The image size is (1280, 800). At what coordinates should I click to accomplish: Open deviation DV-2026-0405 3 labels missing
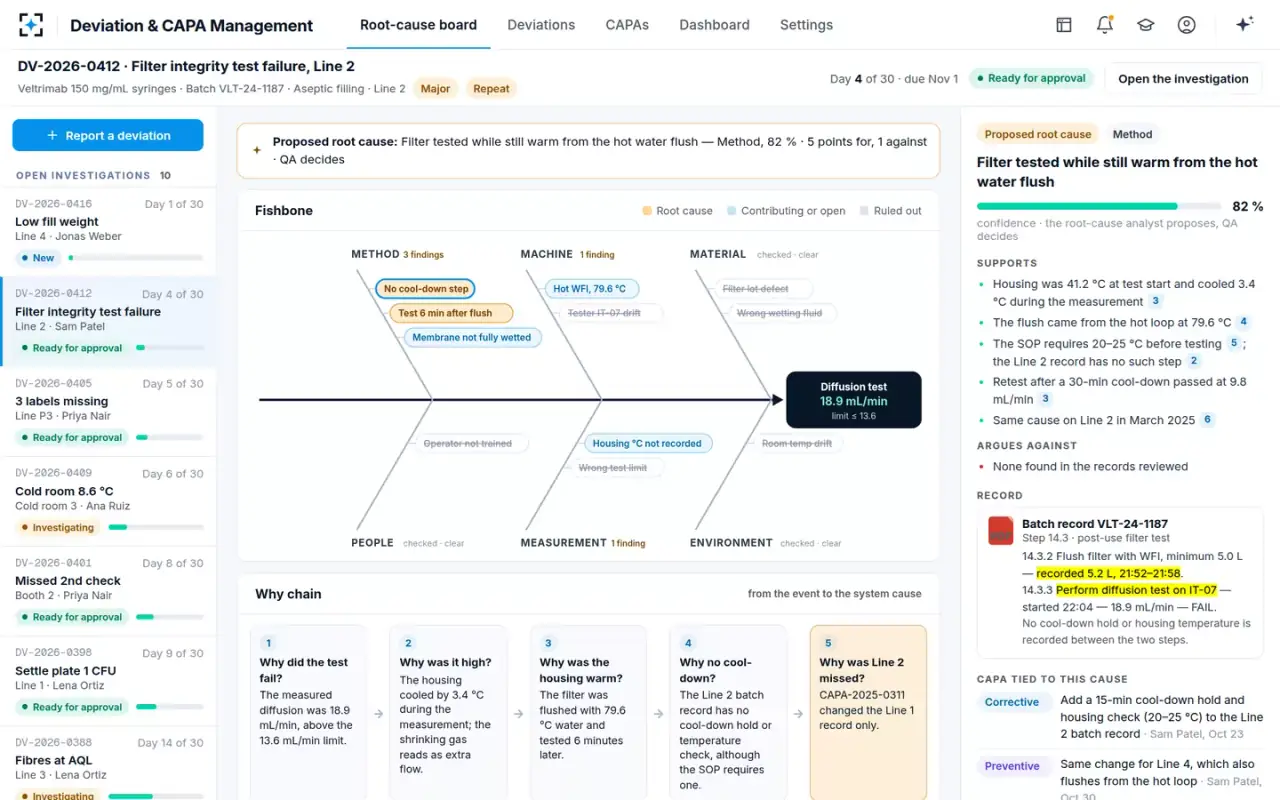click(x=108, y=411)
